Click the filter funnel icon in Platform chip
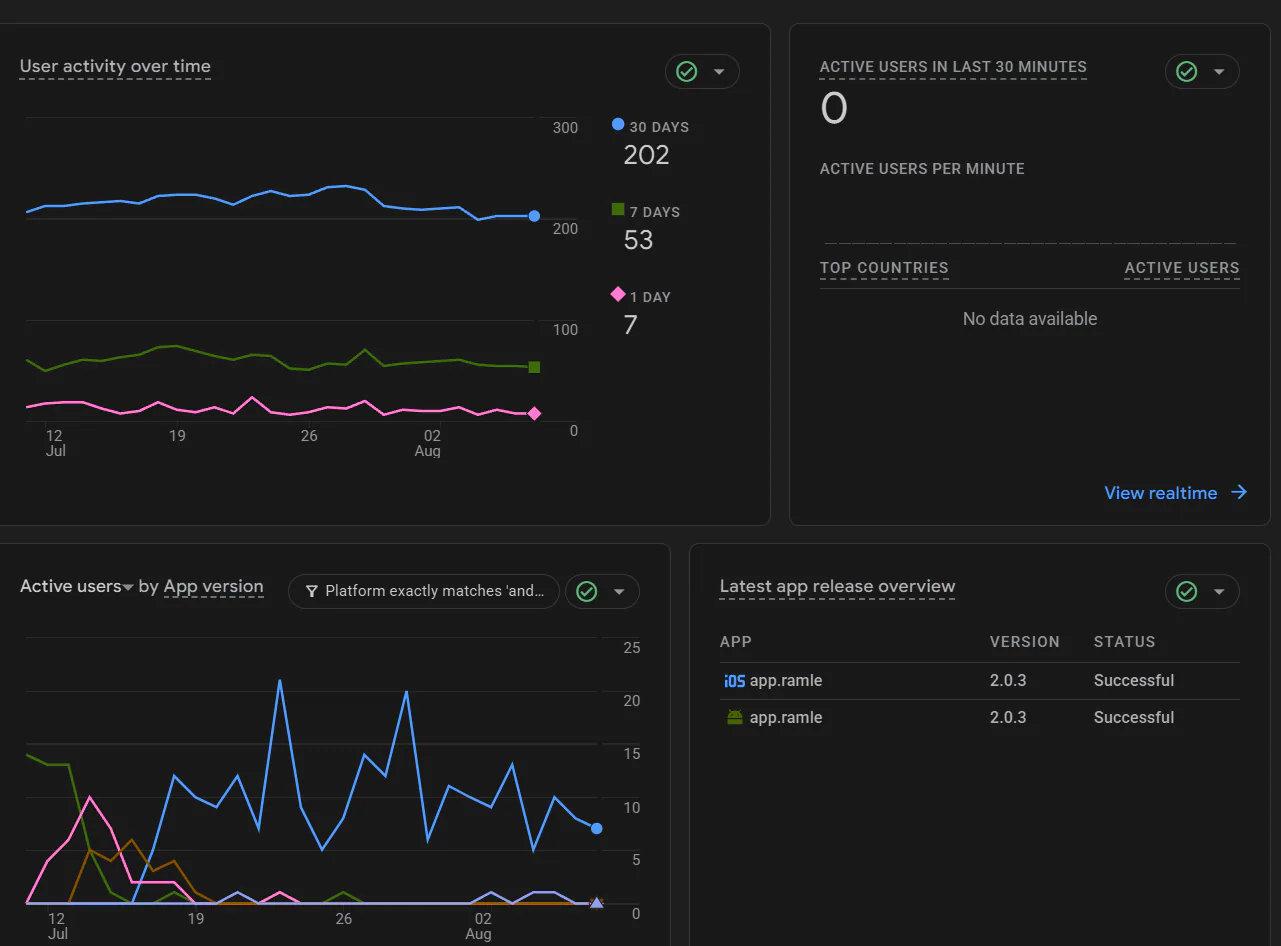Viewport: 1281px width, 946px height. point(312,592)
